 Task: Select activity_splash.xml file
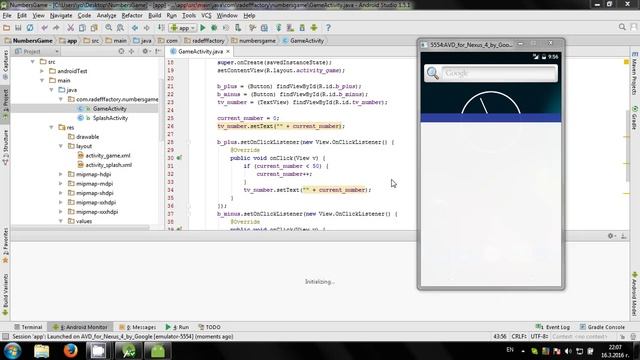(x=109, y=165)
